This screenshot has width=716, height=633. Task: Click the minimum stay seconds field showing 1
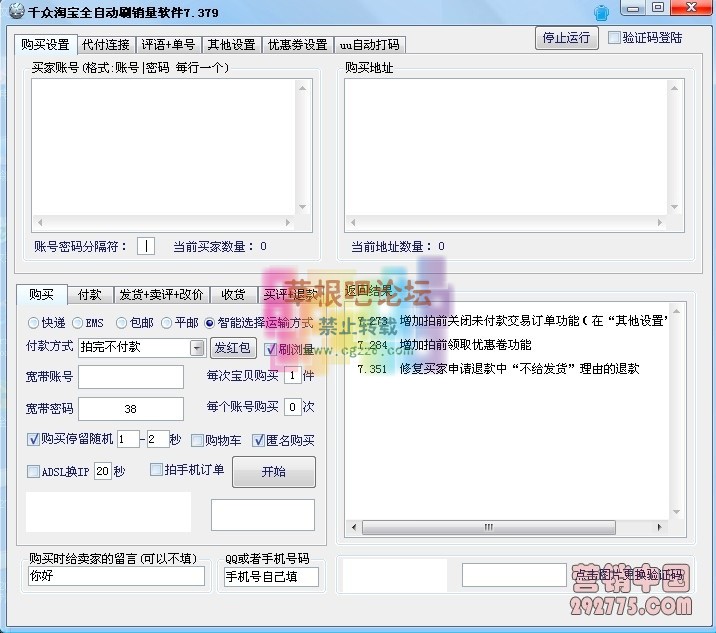click(128, 439)
